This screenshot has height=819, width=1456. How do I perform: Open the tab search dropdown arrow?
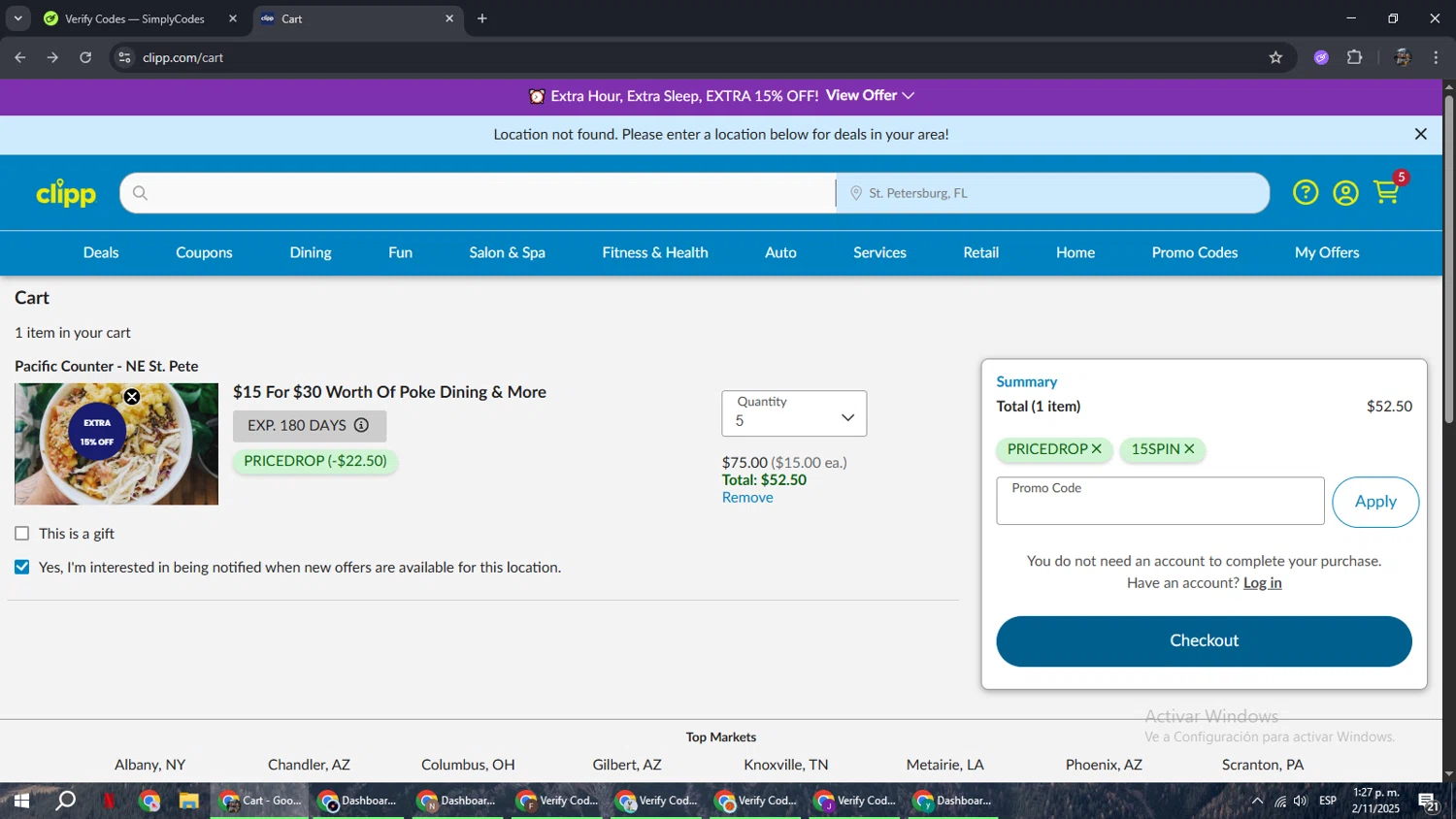17,18
